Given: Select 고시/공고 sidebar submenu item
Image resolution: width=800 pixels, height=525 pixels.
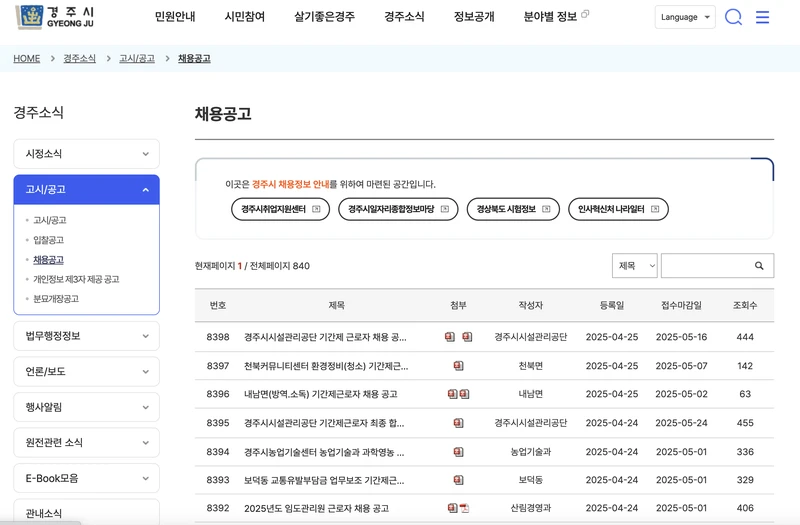Looking at the screenshot, I should click(49, 220).
